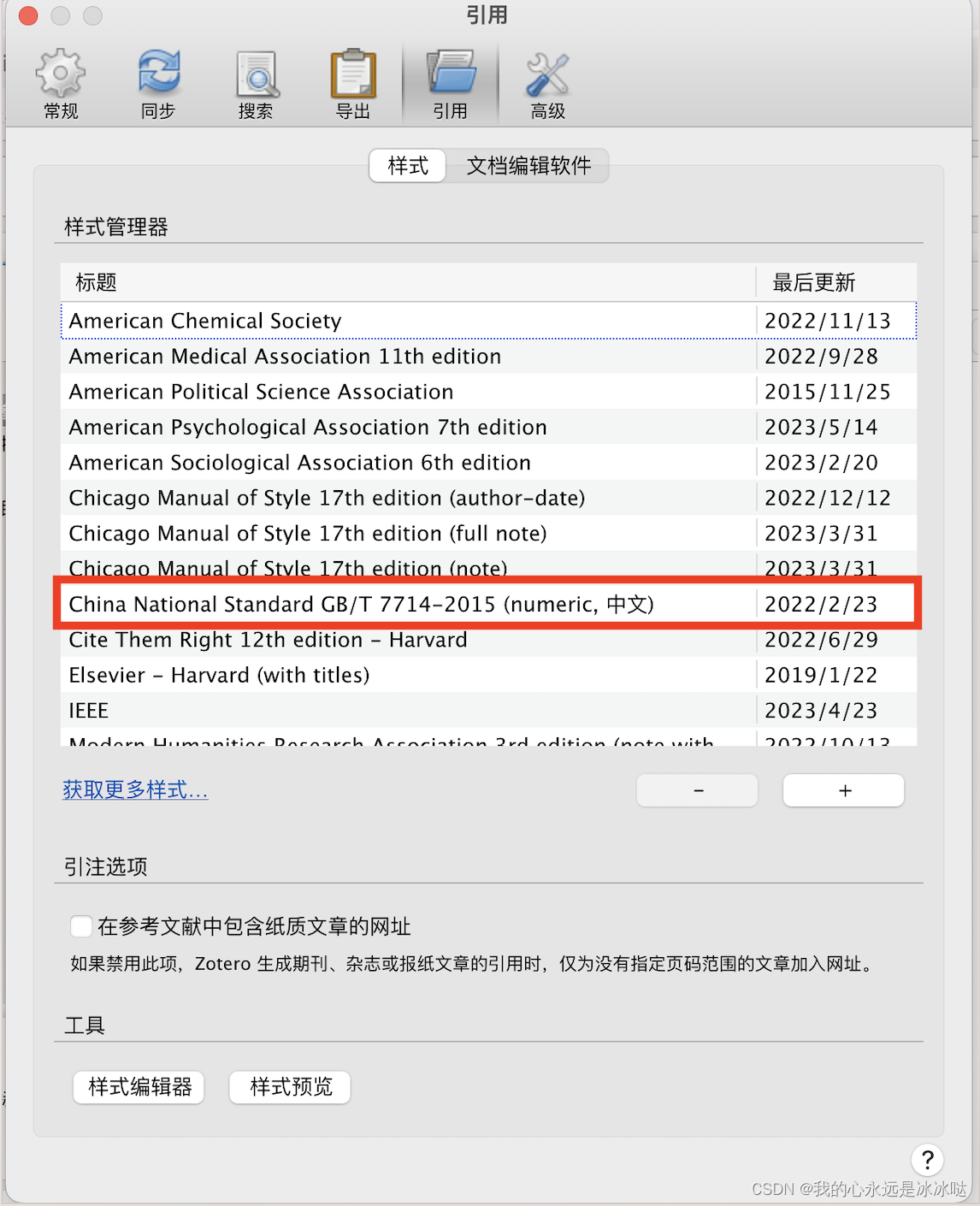The height and width of the screenshot is (1206, 980).
Task: Toggle 在参考文献中包含纸质文章的网址 checkbox
Action: coord(81,926)
